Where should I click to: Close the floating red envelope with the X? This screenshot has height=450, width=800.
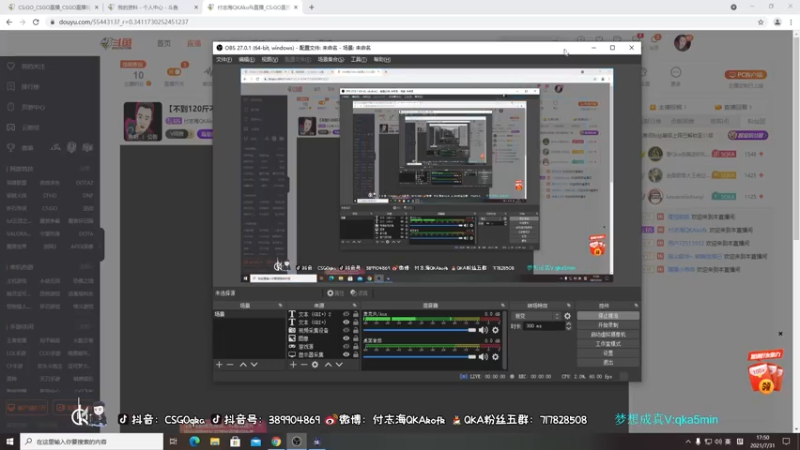click(x=780, y=334)
